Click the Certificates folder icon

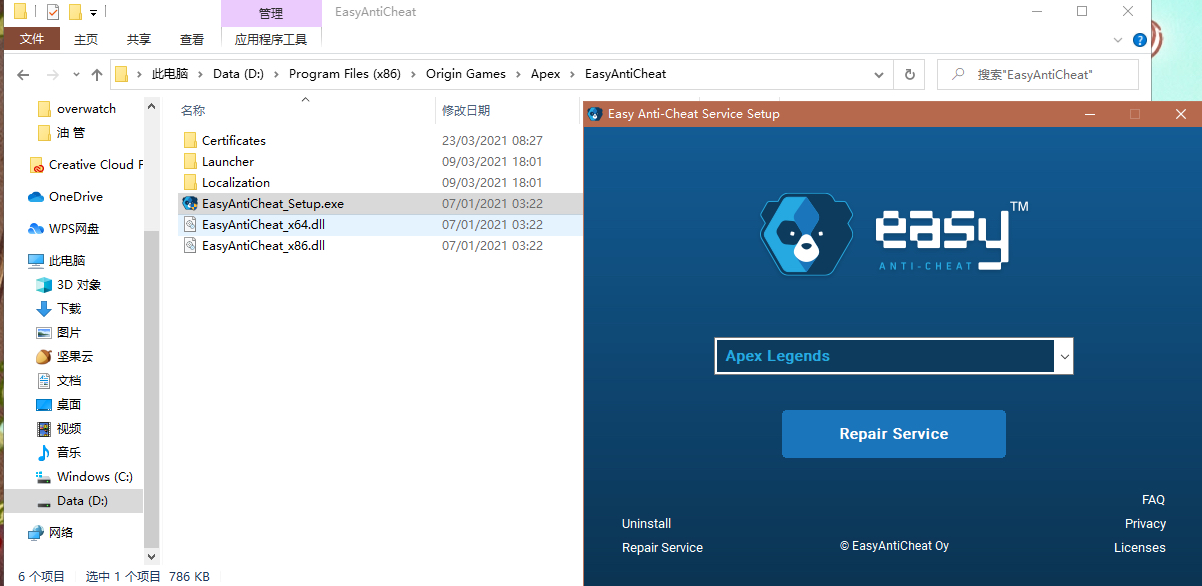click(190, 141)
